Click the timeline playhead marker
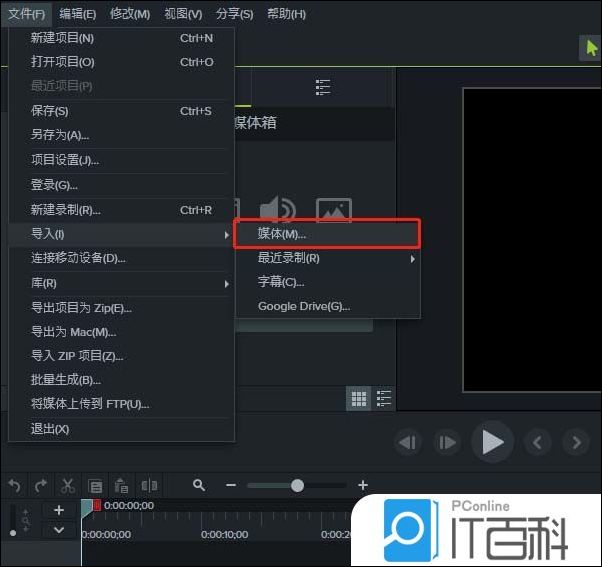 pos(86,508)
